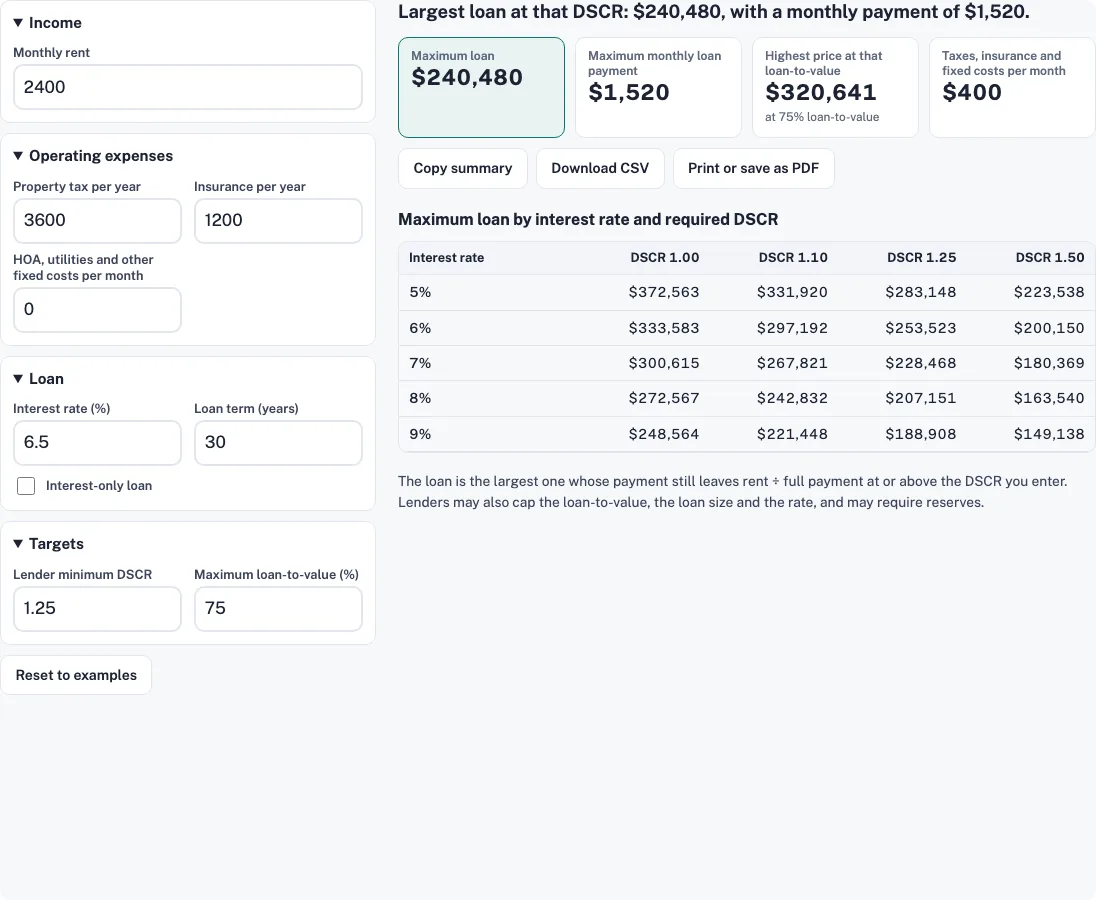
Task: Click the $283,148 table cell
Action: [x=921, y=292]
